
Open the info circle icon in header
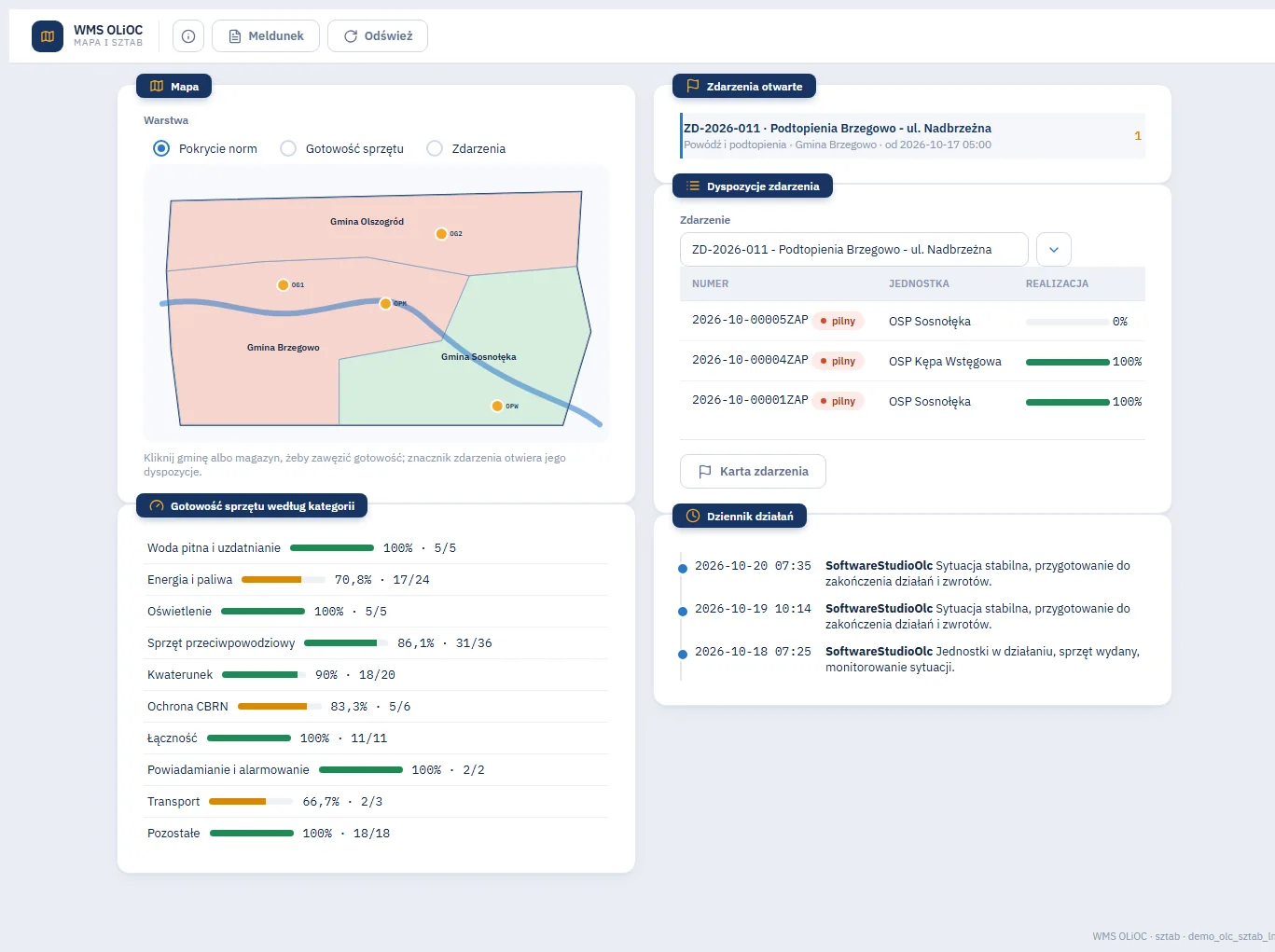click(188, 36)
